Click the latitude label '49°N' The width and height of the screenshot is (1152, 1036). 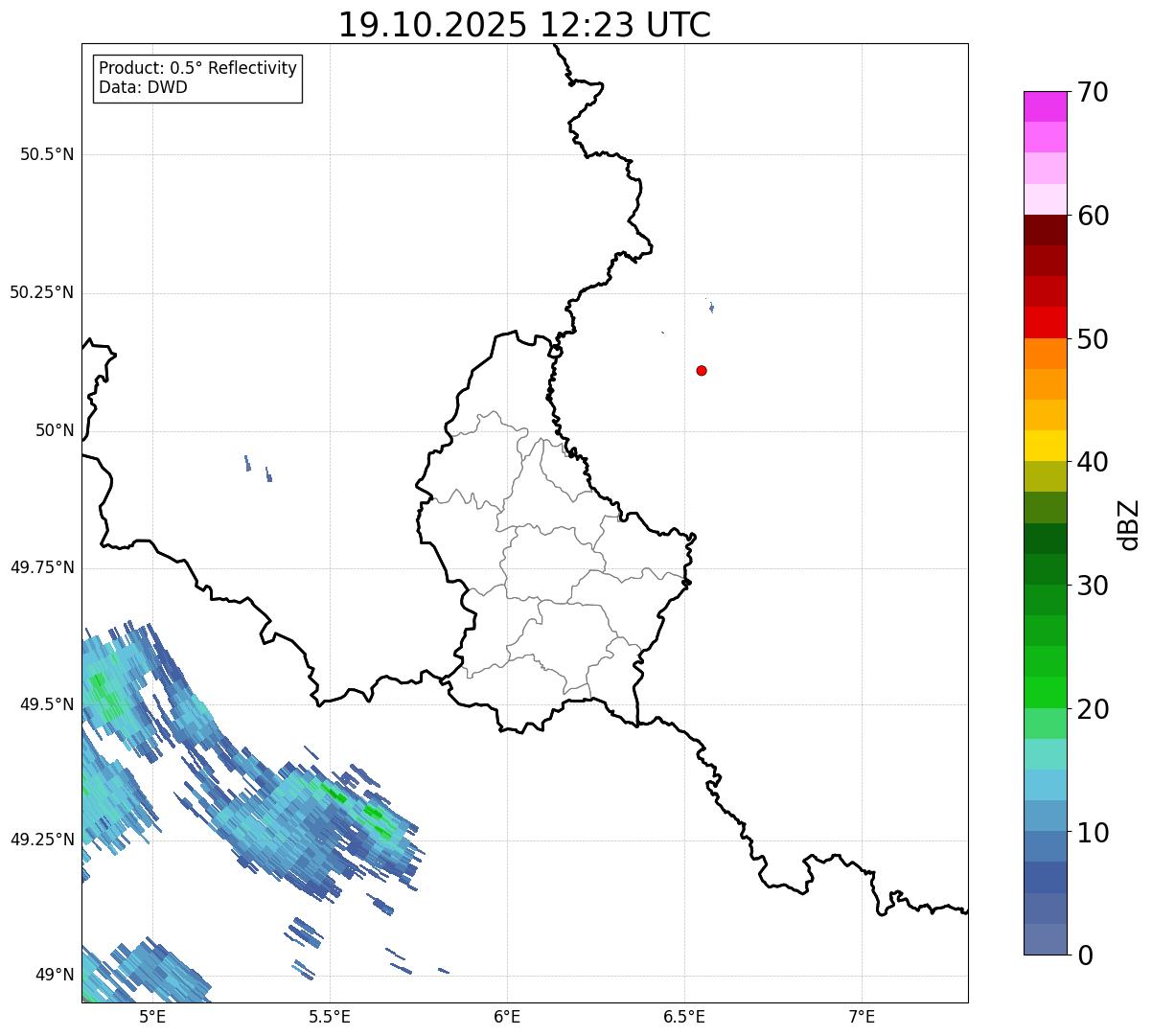tap(55, 975)
